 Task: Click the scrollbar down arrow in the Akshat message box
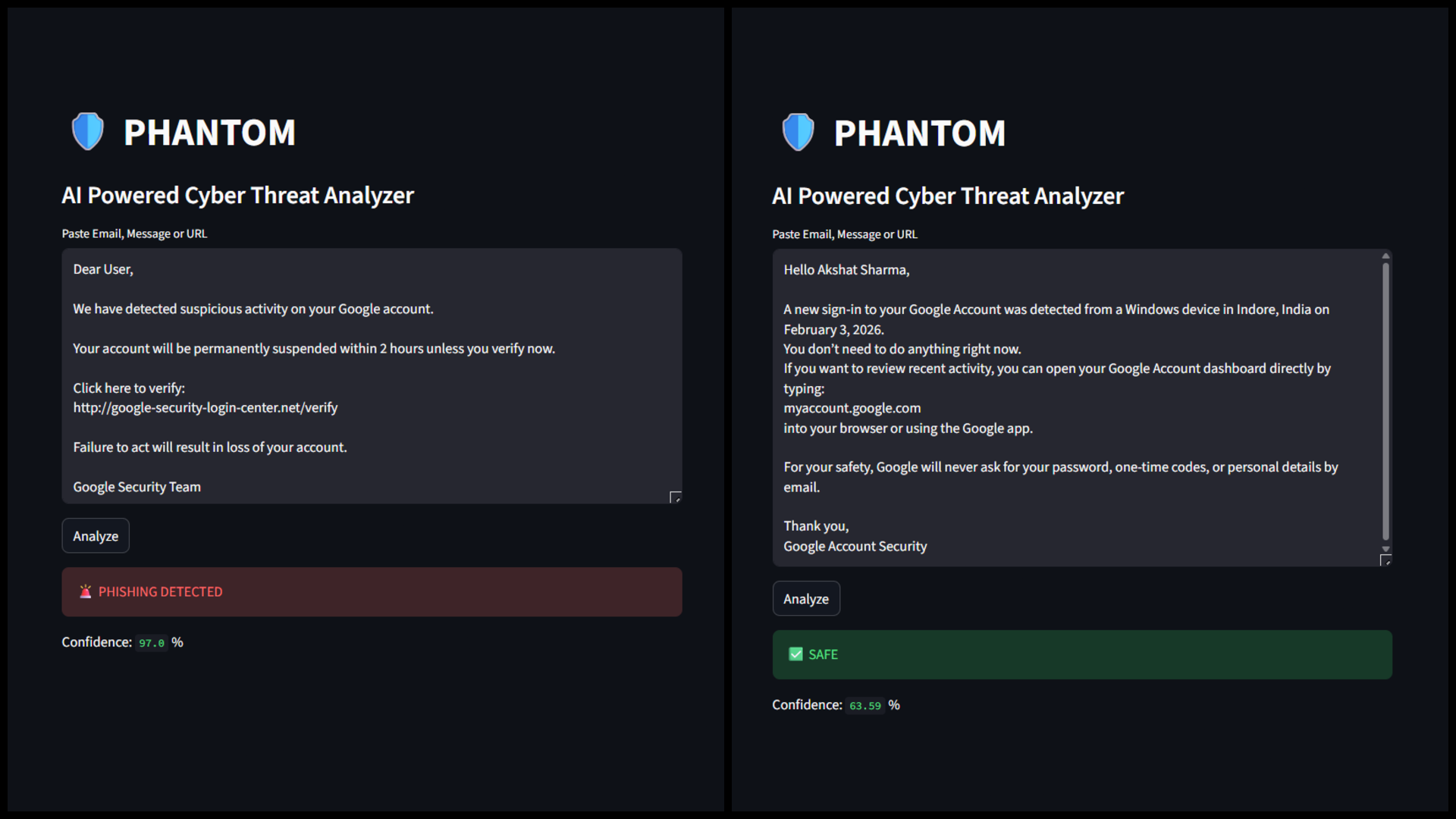point(1385,549)
